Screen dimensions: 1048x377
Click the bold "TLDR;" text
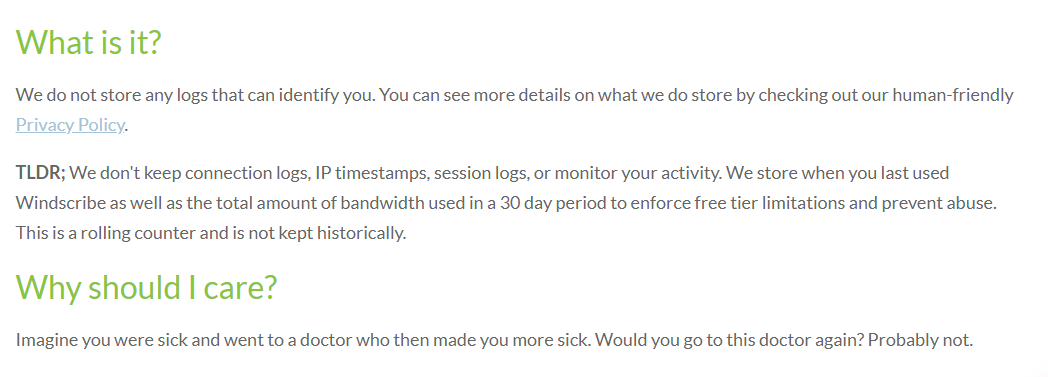click(x=41, y=173)
